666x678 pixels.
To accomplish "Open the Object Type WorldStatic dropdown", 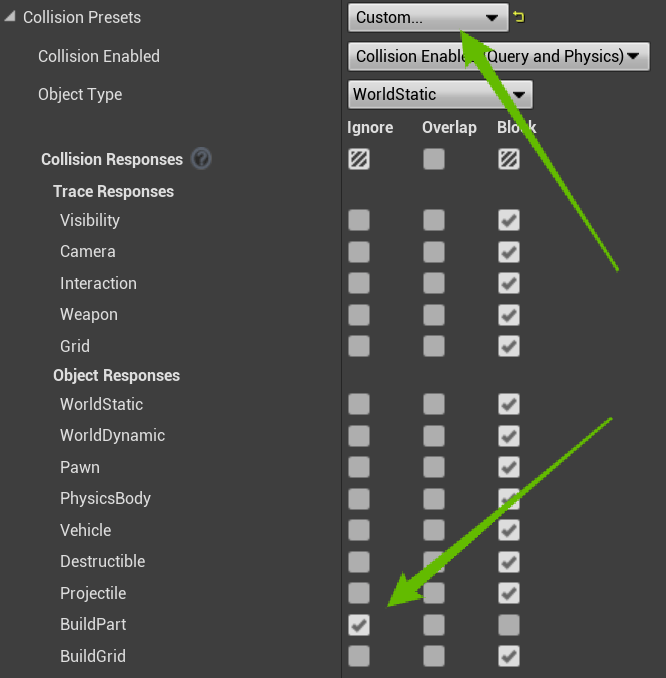I will [439, 95].
